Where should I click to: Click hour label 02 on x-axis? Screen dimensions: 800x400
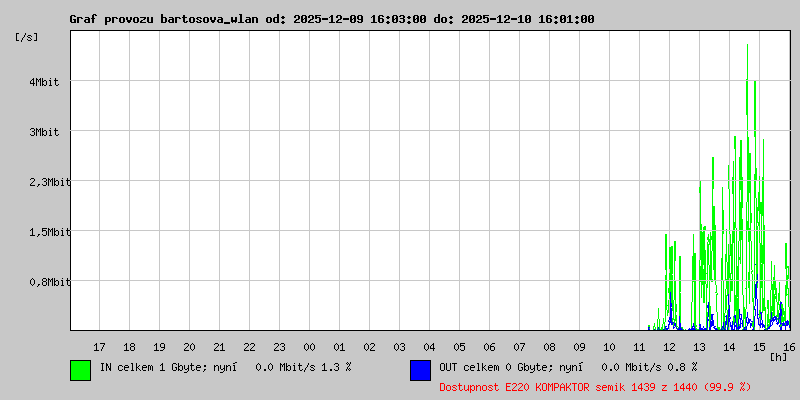(369, 347)
